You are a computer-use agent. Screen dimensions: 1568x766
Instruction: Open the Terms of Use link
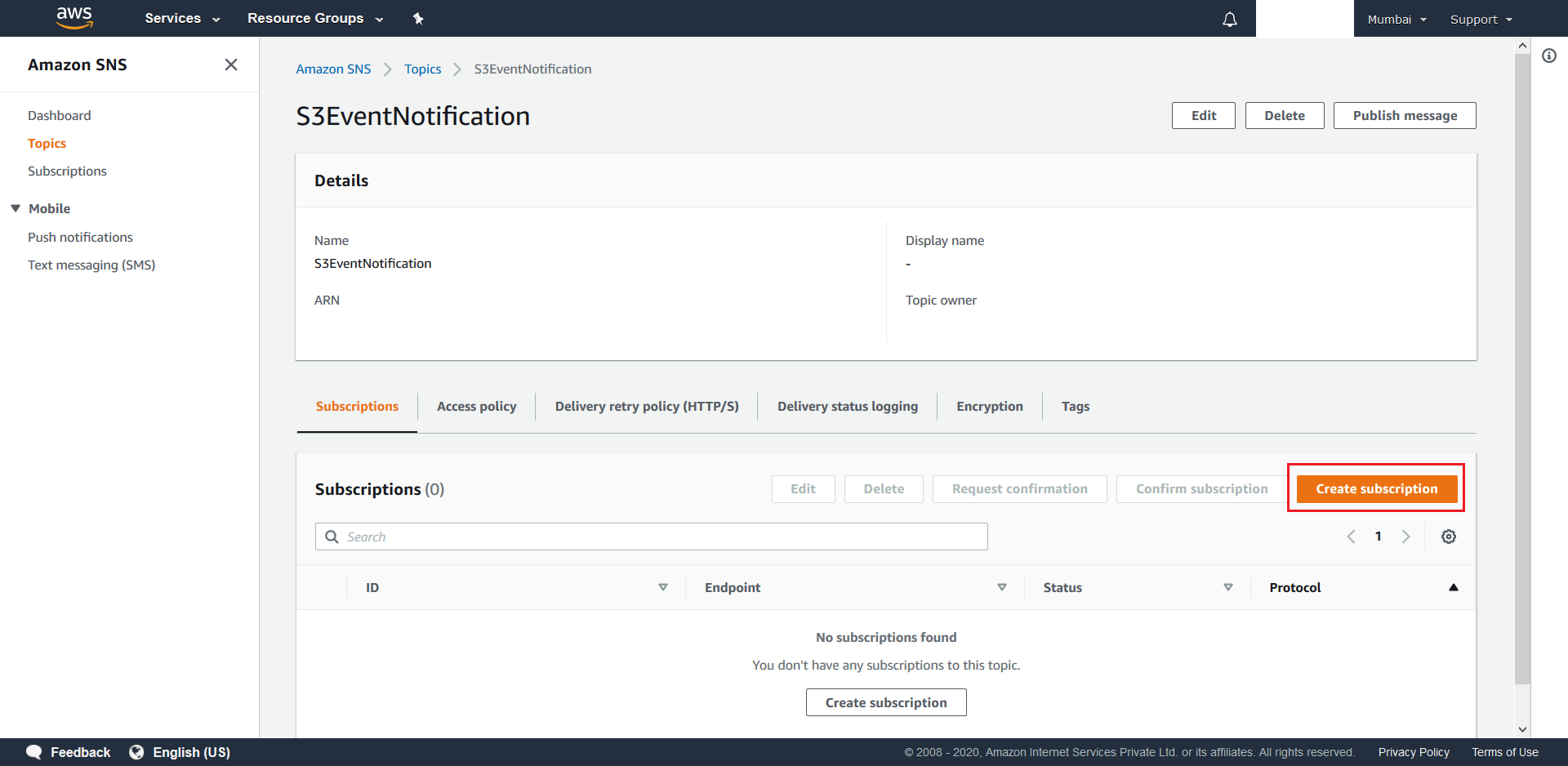click(1505, 752)
